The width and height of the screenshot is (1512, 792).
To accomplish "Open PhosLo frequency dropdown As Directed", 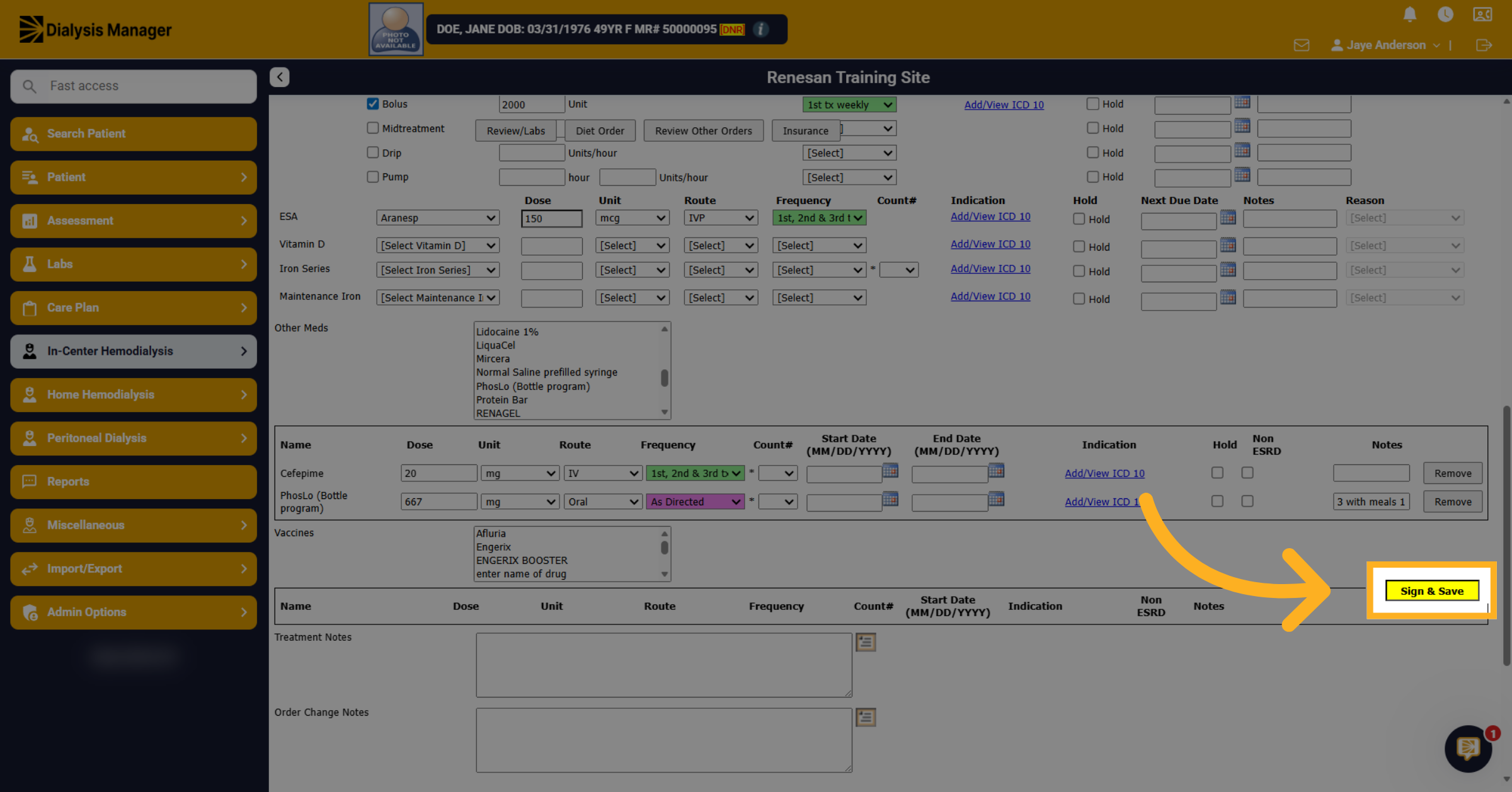I will click(696, 502).
